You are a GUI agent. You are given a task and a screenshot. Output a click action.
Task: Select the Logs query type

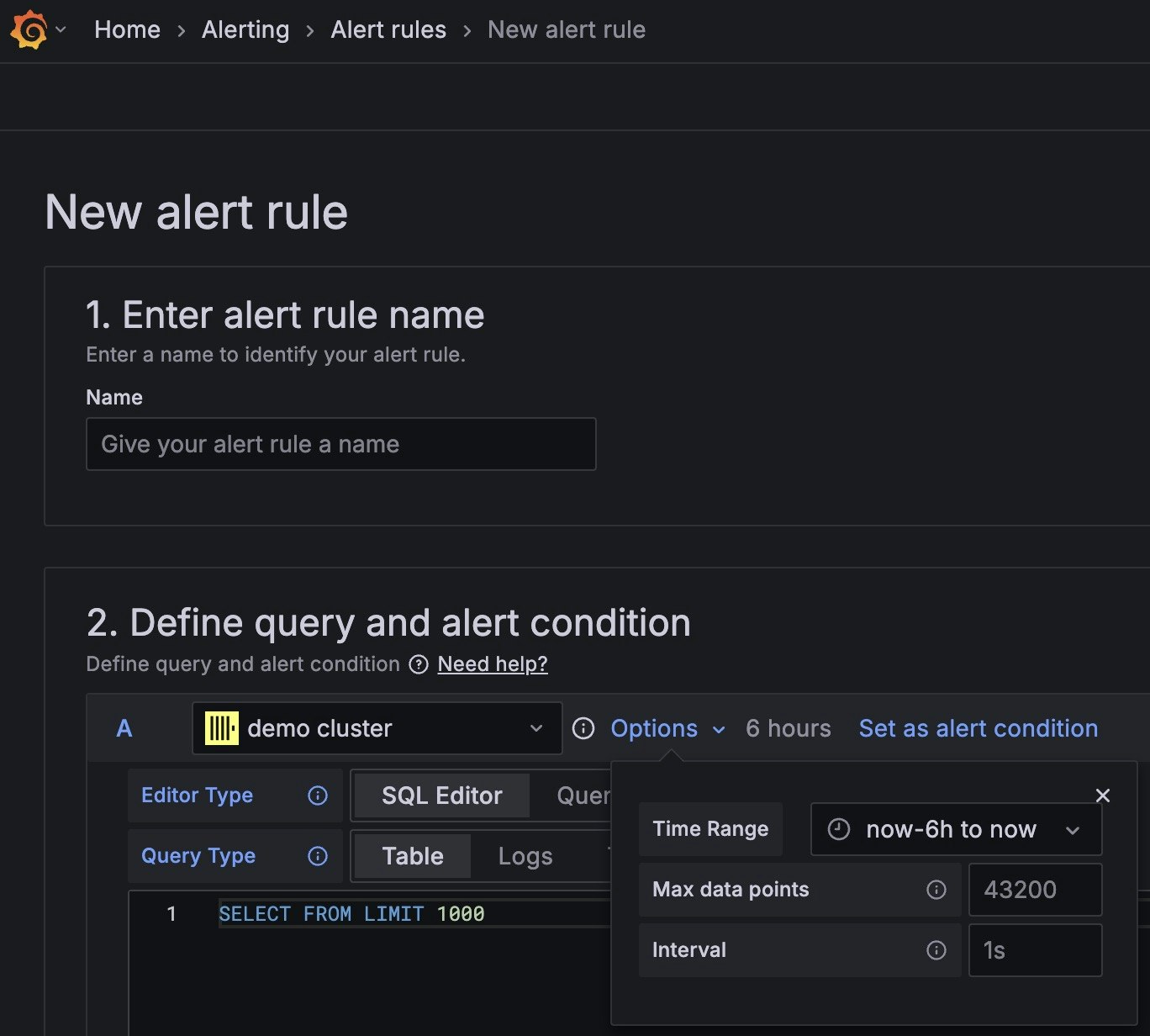tap(525, 856)
